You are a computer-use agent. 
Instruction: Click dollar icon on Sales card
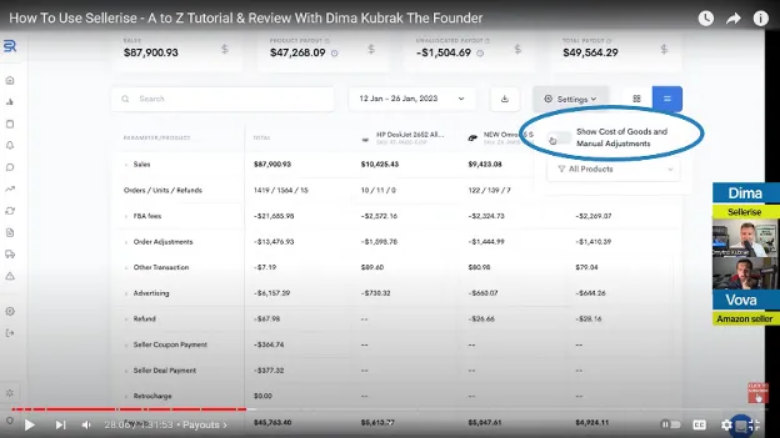point(225,49)
